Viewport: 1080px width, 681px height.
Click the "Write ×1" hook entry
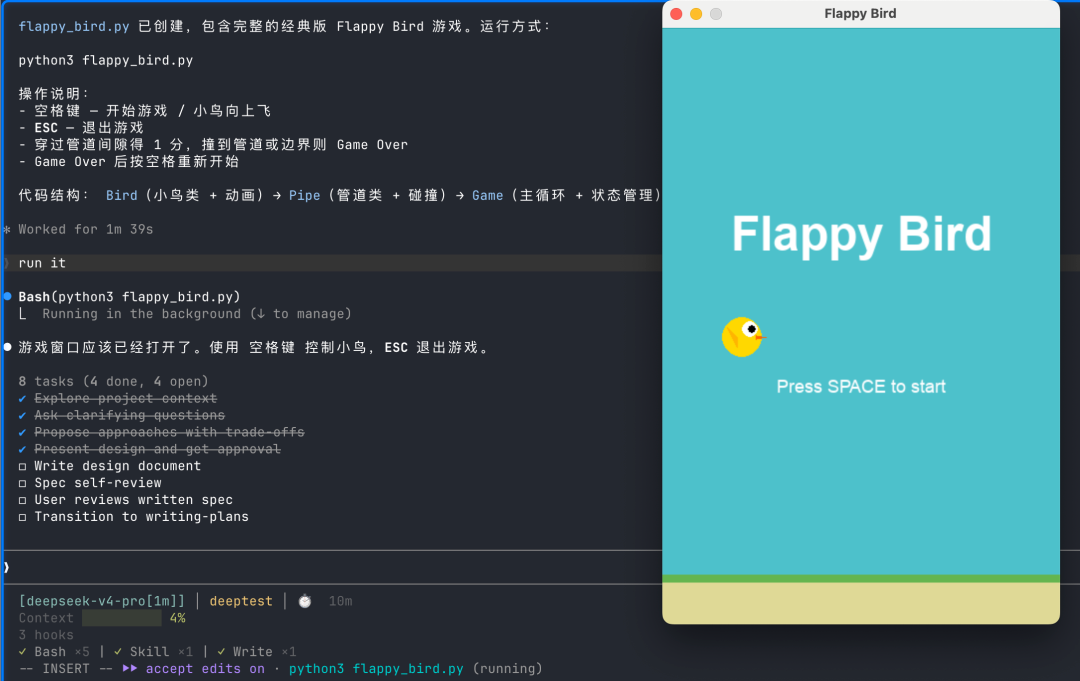pyautogui.click(x=256, y=651)
